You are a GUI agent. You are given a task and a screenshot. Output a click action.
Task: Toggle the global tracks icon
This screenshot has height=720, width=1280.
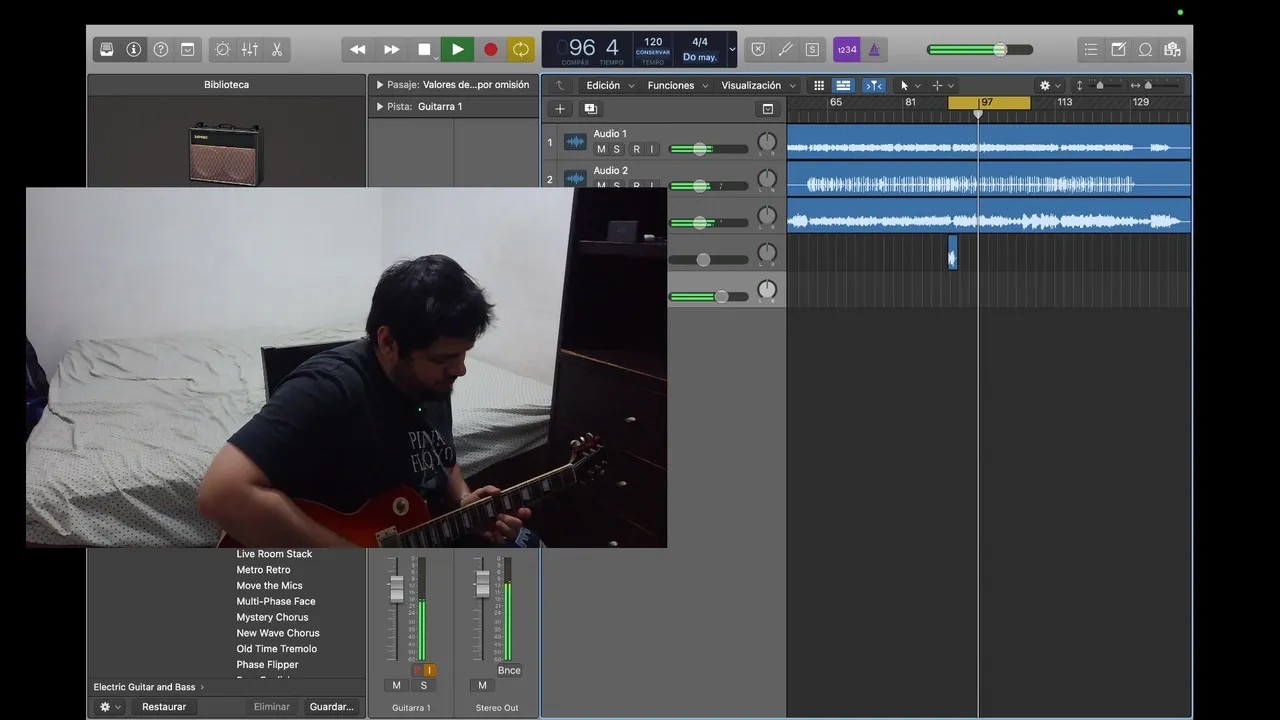[x=768, y=109]
